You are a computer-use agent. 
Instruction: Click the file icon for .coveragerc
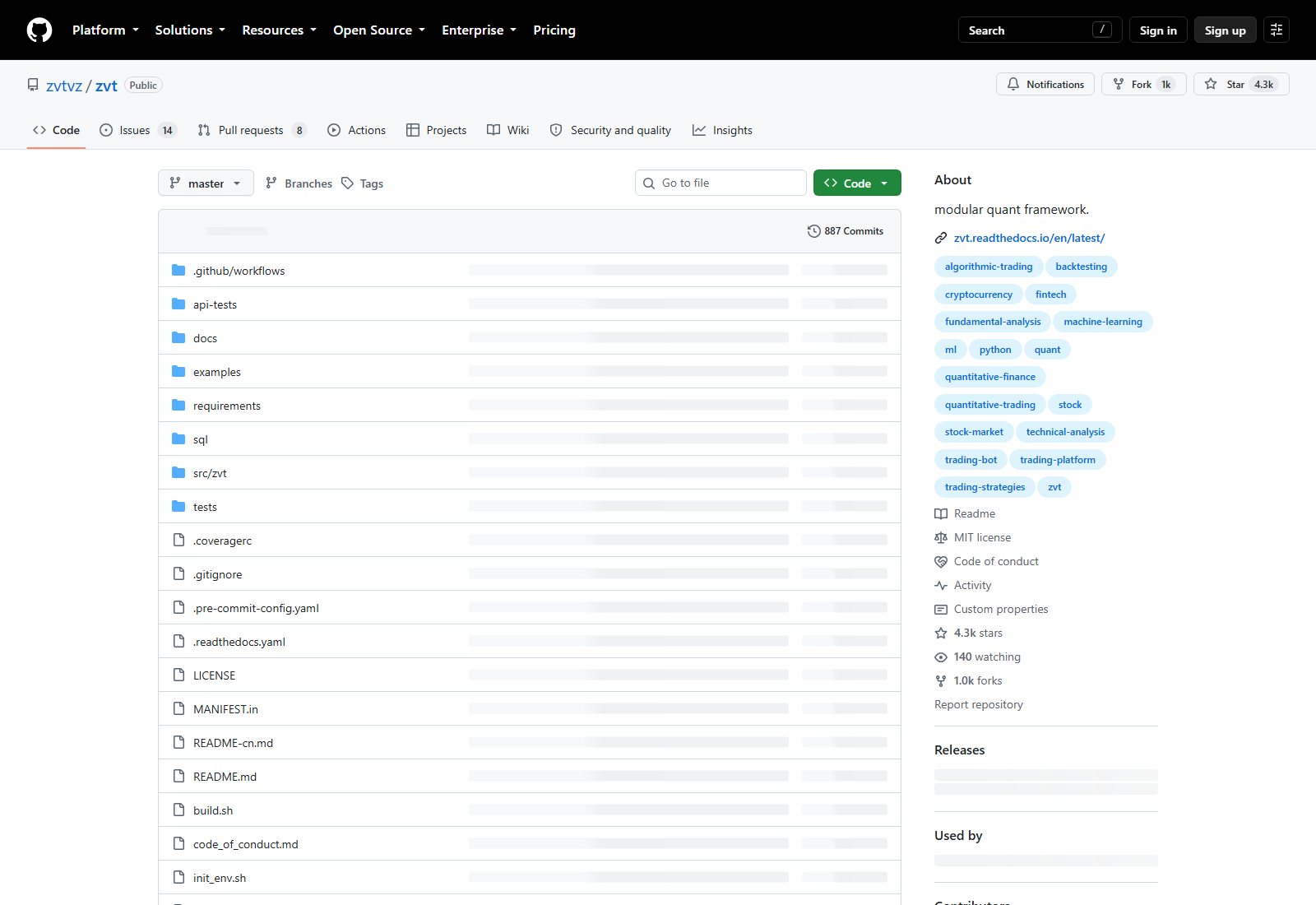[x=178, y=541]
